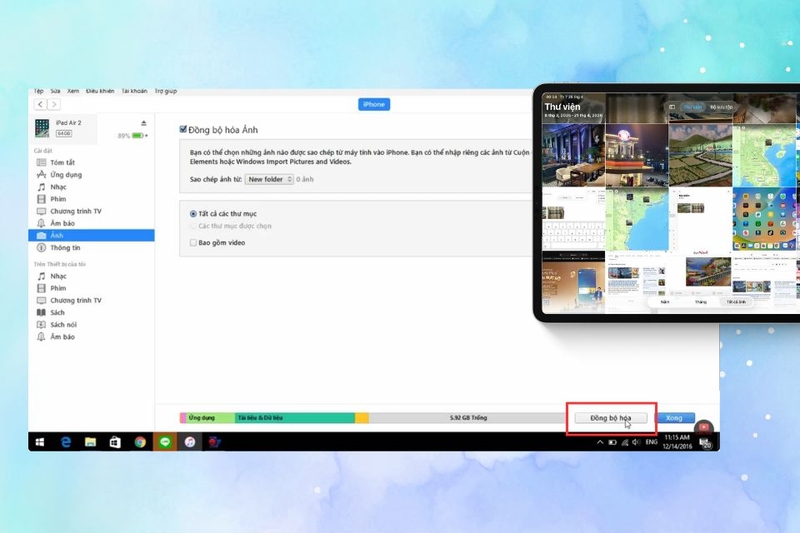This screenshot has width=800, height=533.
Task: Open the Microsoft Store taskbar icon
Action: click(x=115, y=442)
